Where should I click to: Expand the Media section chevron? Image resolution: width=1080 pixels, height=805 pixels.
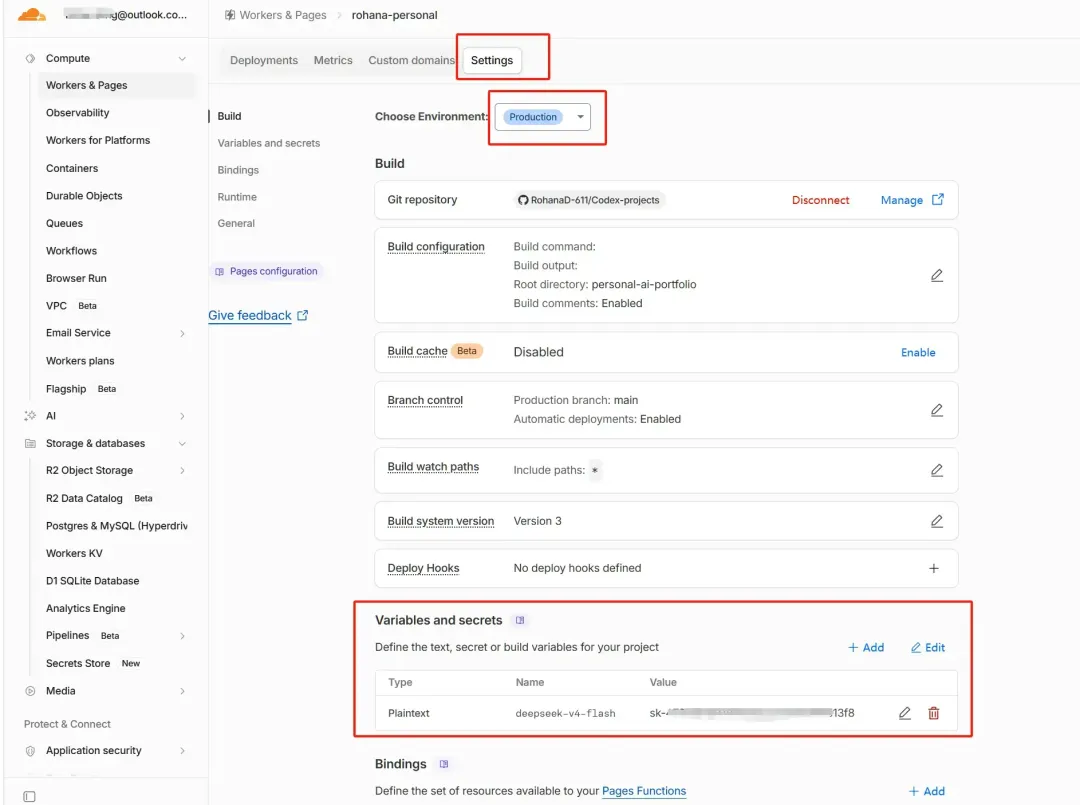click(182, 691)
